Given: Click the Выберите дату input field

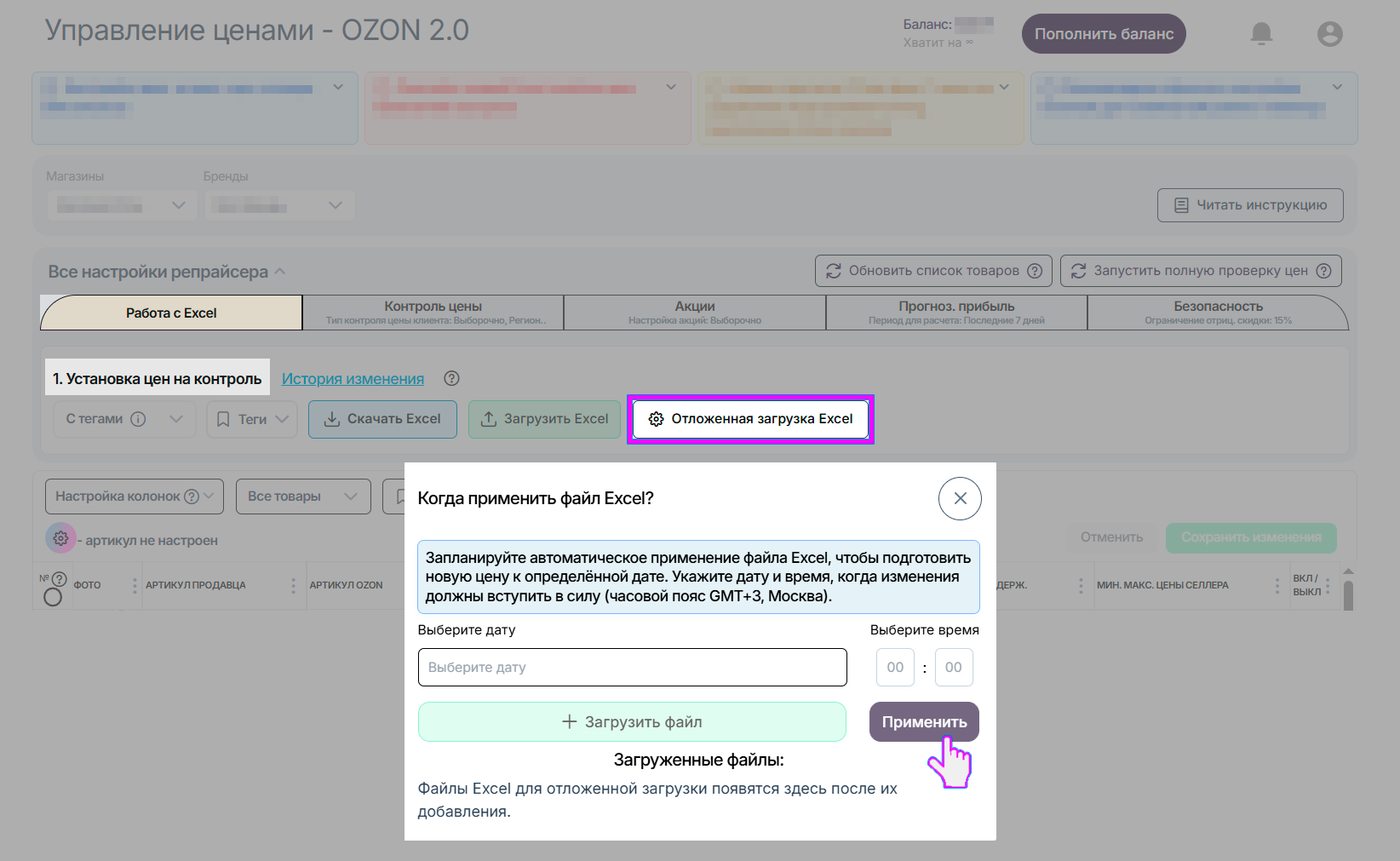Looking at the screenshot, I should point(632,667).
